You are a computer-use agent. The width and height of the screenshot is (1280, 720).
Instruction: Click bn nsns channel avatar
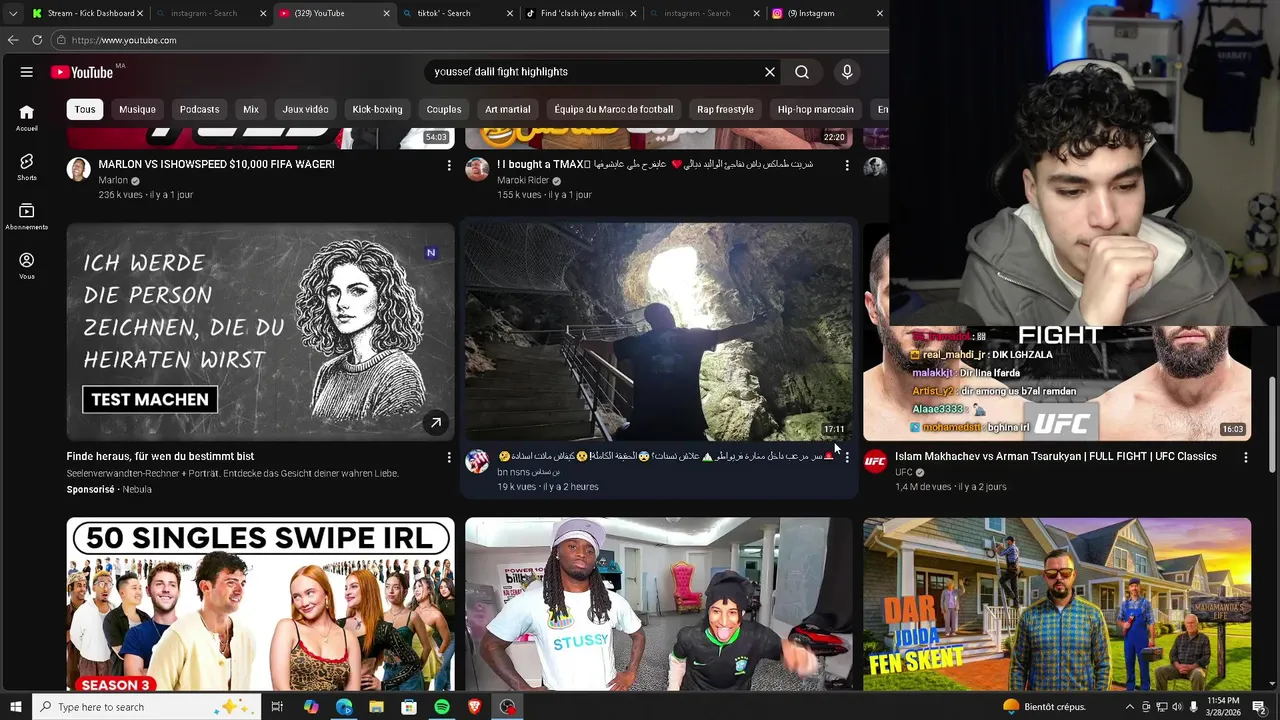(x=477, y=461)
